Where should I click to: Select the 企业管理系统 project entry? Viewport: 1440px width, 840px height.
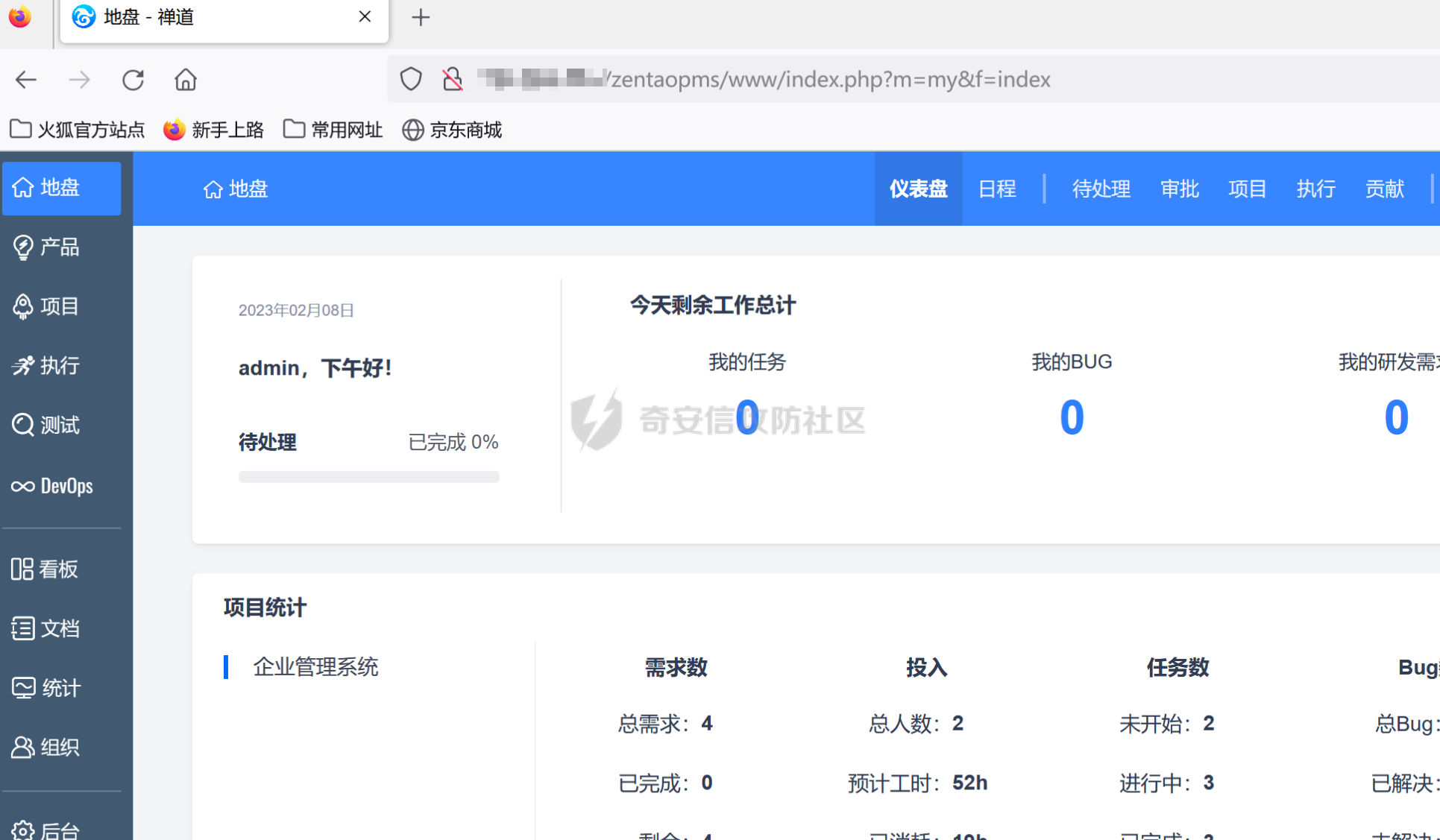click(315, 666)
